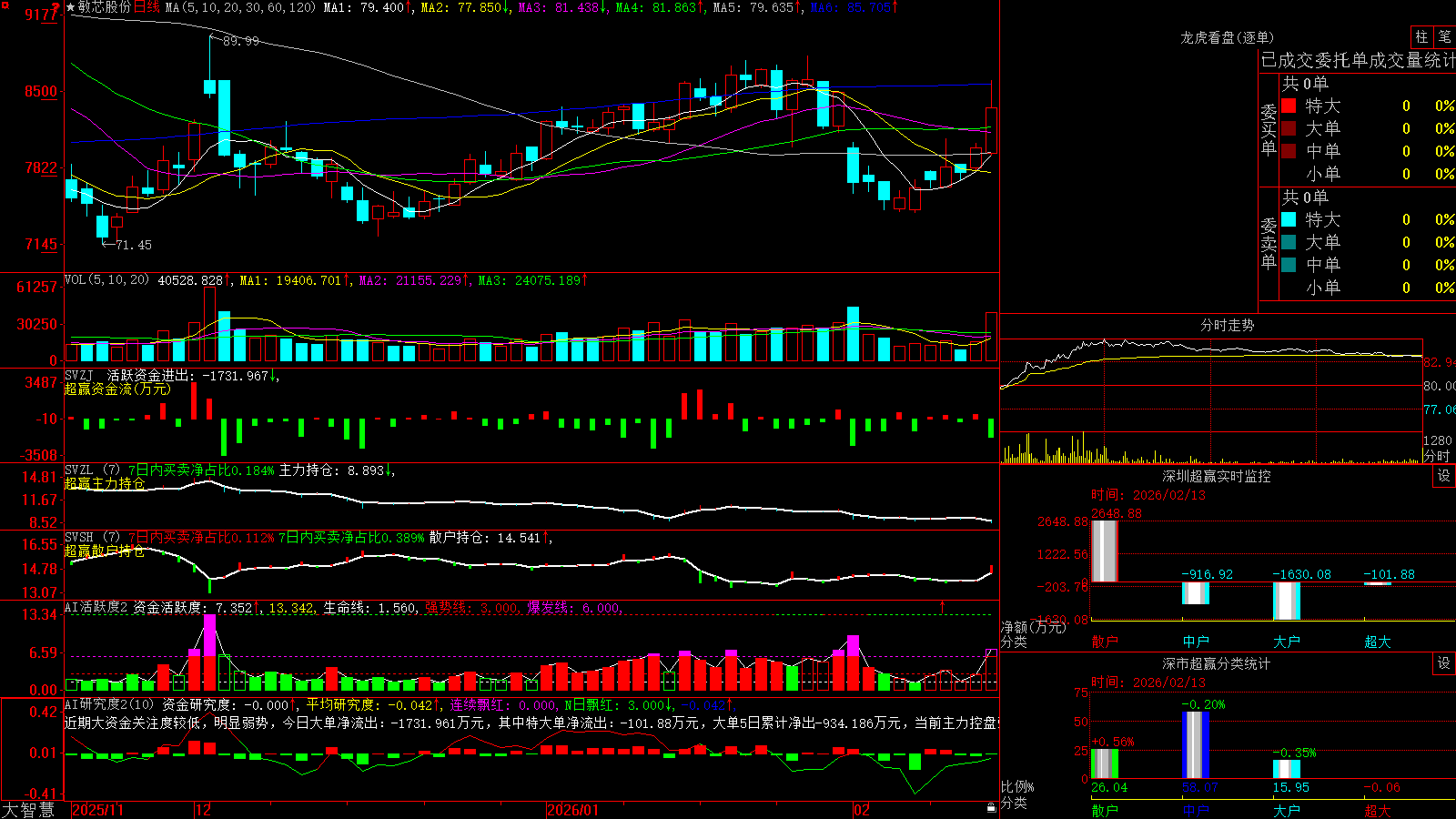Click the AI研究度2(10) indicator label

point(109,704)
